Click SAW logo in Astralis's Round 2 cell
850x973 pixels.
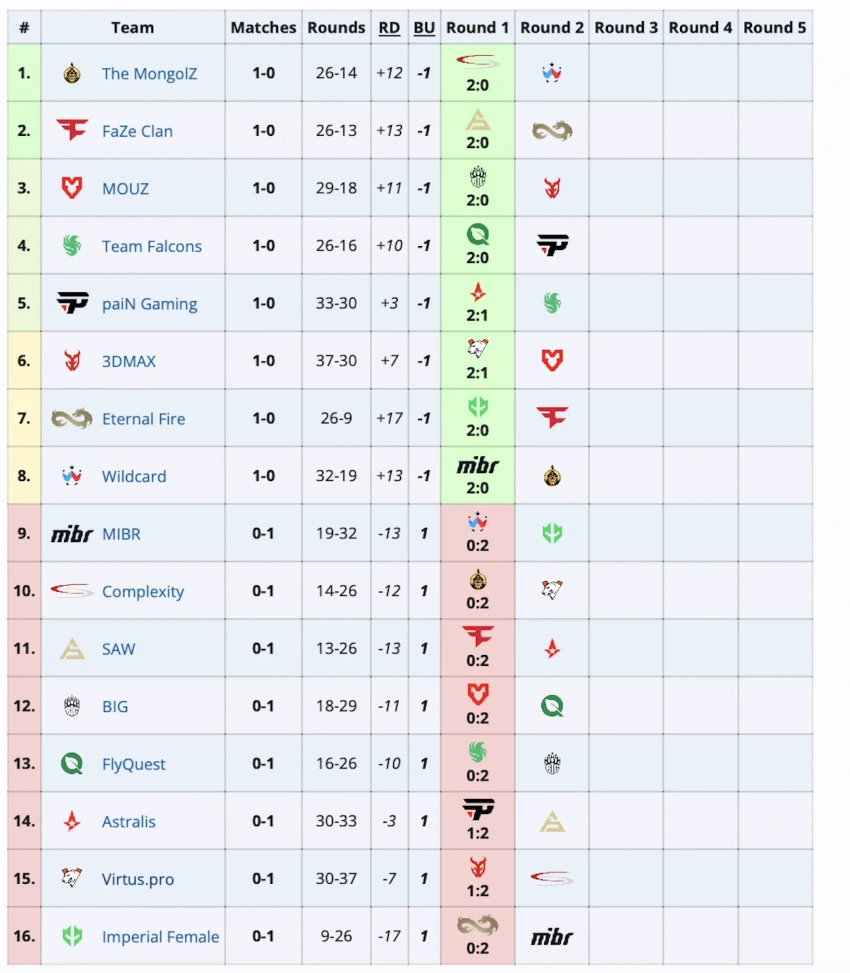click(x=552, y=822)
